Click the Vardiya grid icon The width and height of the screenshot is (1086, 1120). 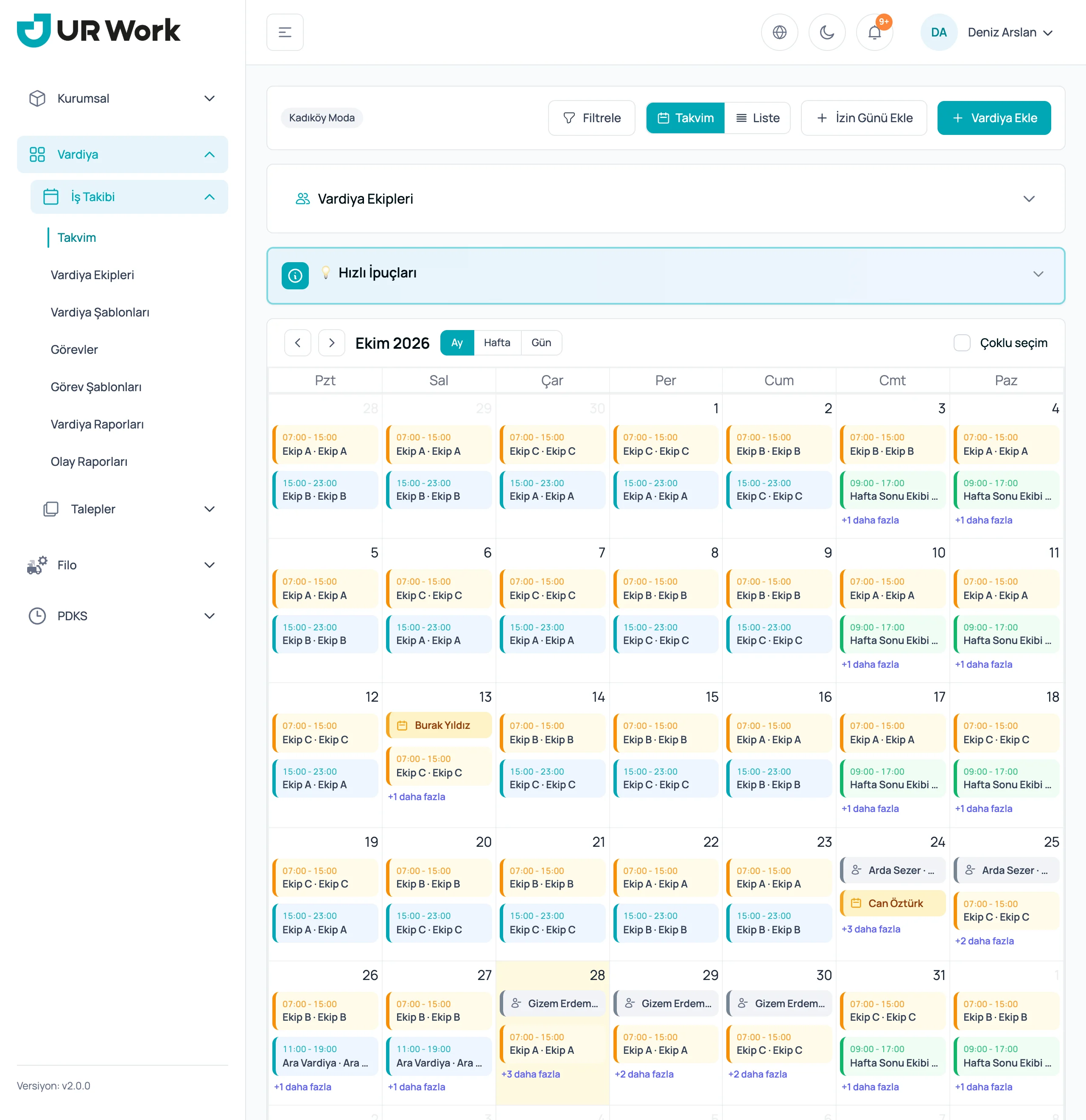coord(37,154)
